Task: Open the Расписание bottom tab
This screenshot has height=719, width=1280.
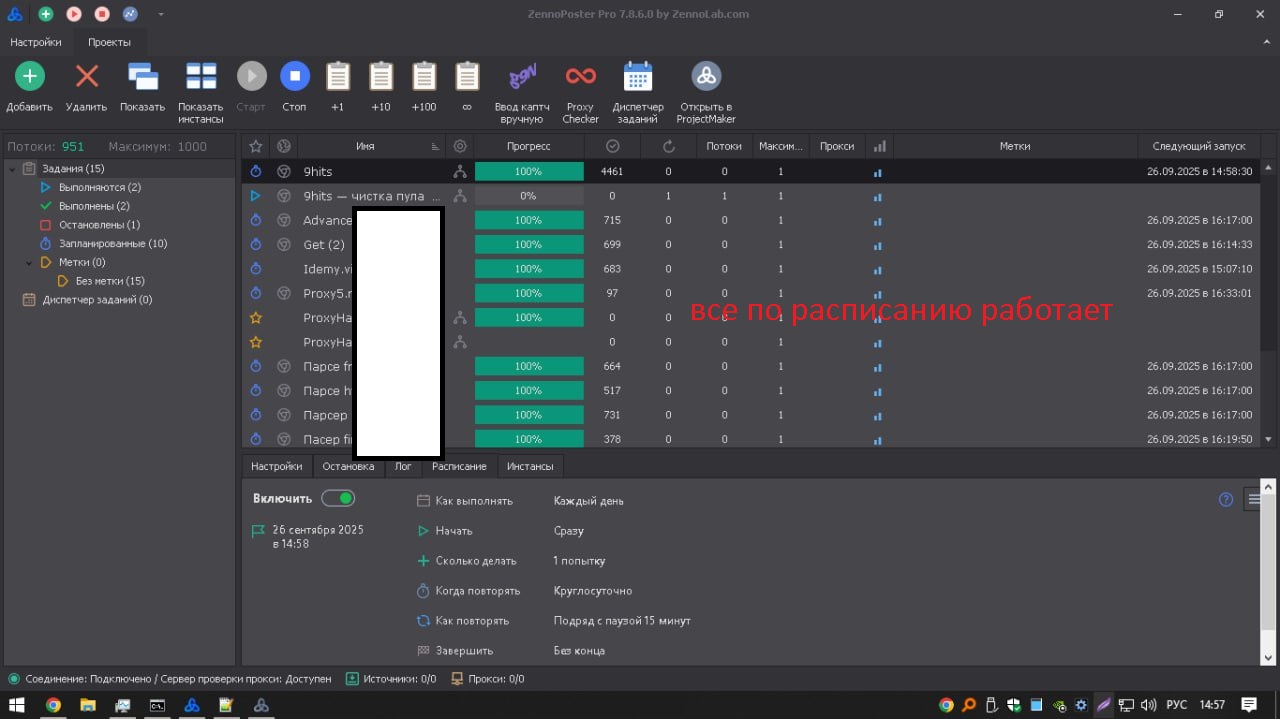Action: click(x=459, y=467)
